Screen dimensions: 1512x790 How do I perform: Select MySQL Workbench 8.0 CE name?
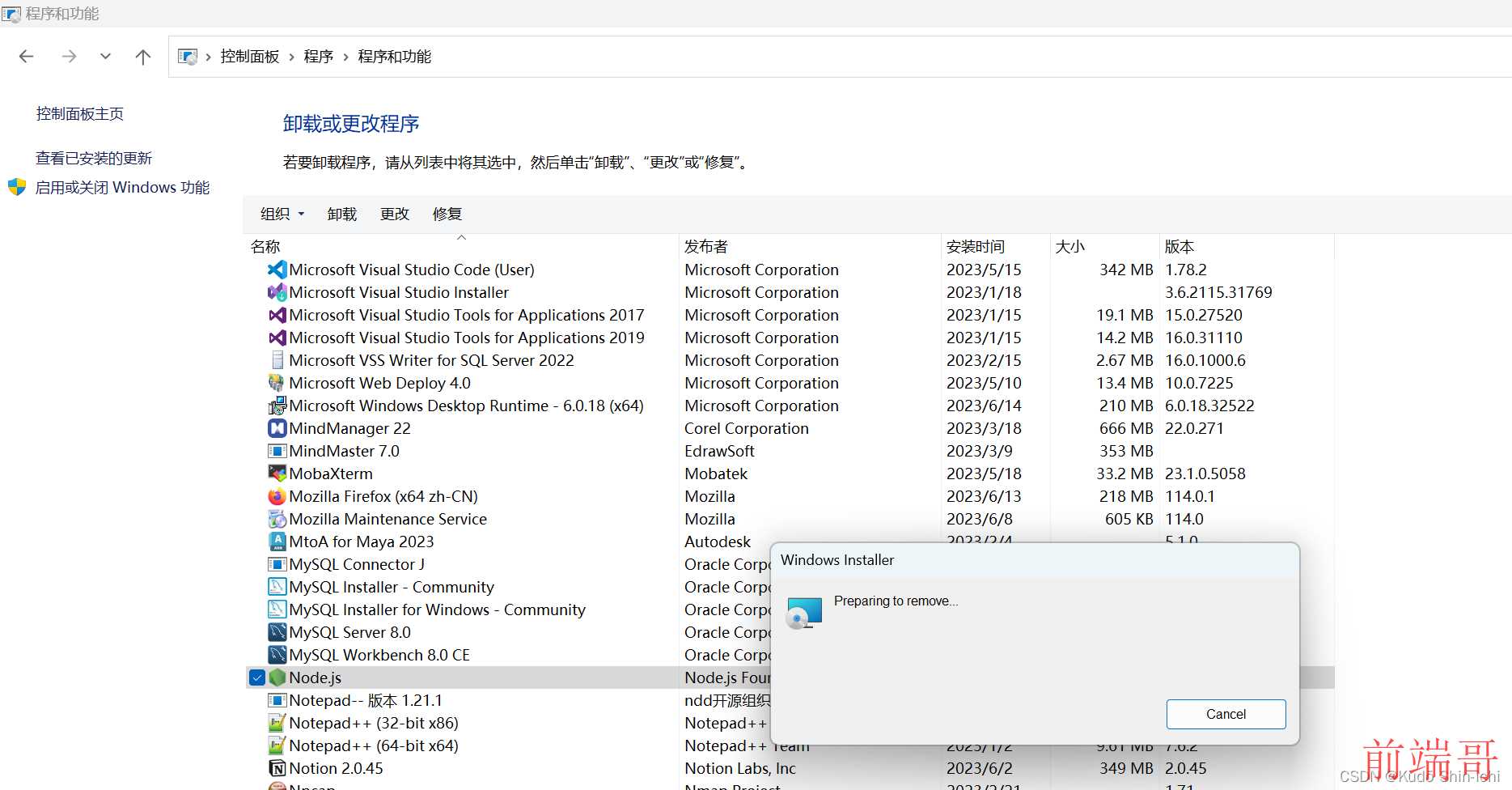(x=379, y=655)
